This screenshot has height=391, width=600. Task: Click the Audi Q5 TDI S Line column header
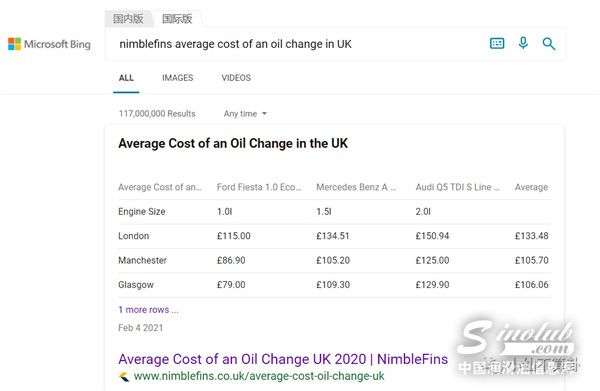458,187
